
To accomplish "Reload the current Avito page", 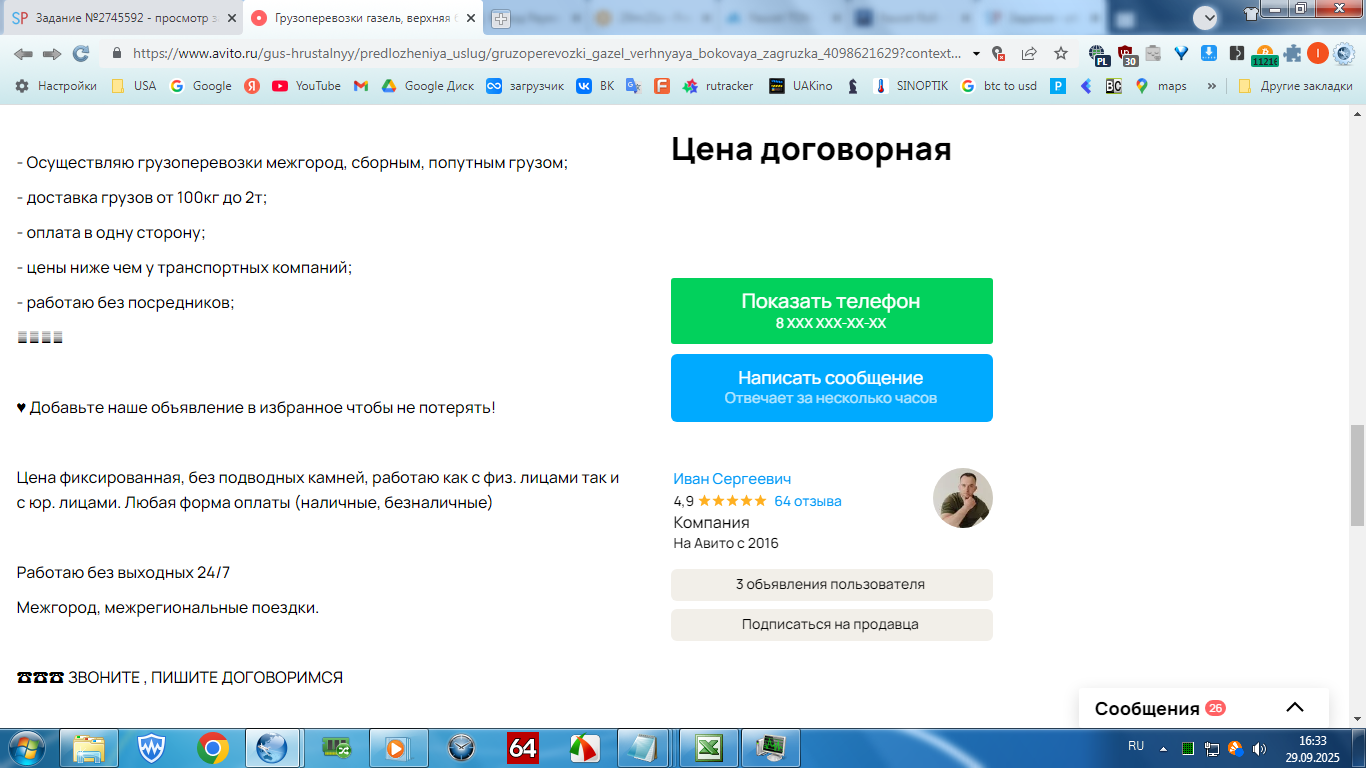I will [81, 54].
